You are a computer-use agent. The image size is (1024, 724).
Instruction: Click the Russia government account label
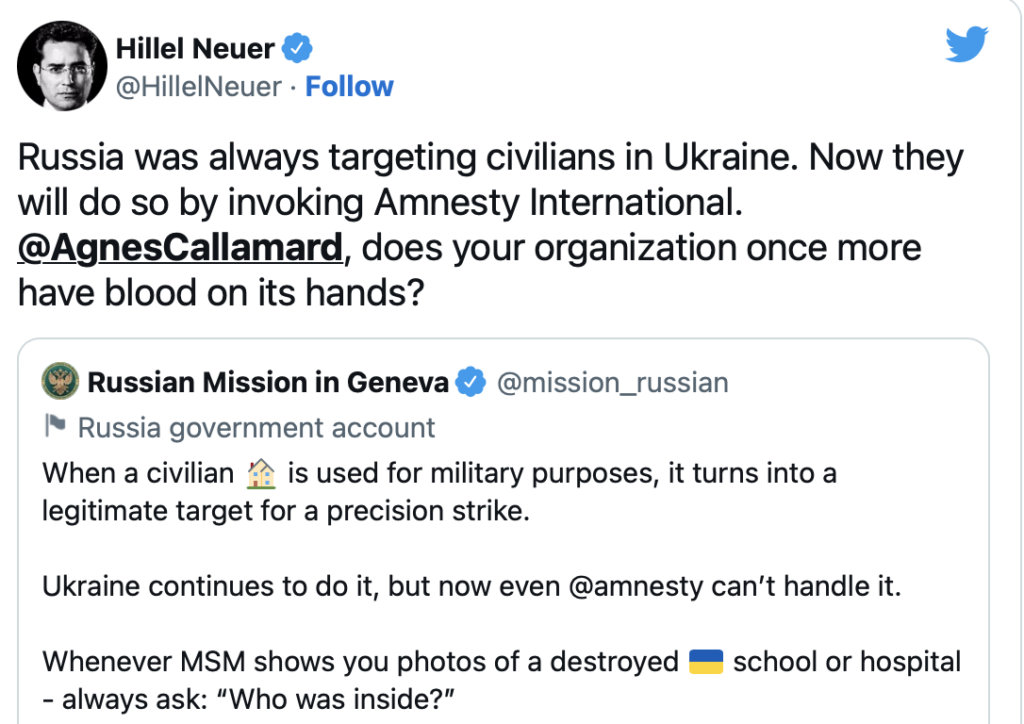point(256,428)
